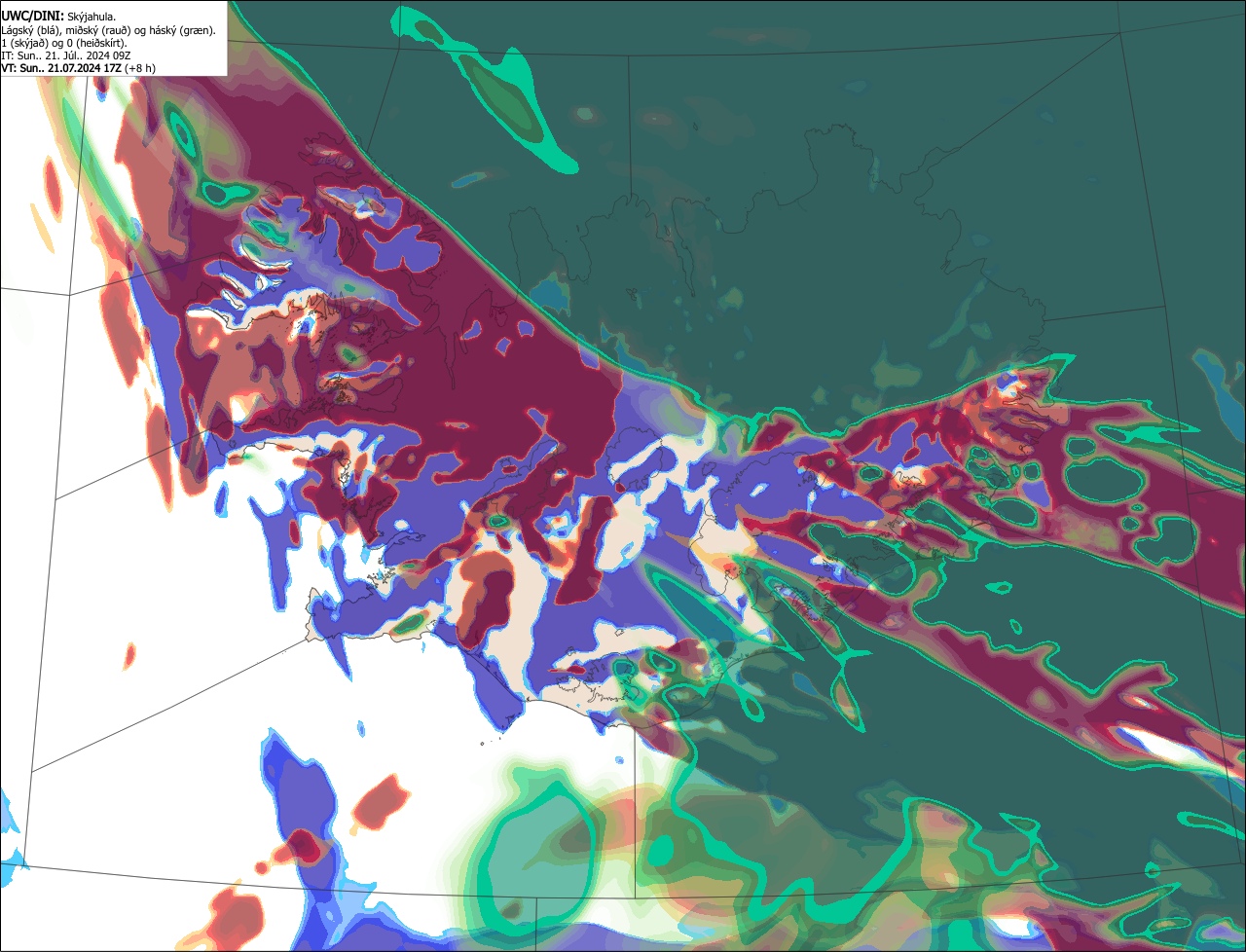Click the 'IT: Sun.. 21. Júl.. 2024 09Z' line
Viewport: 1246px width, 952px height.
[66, 55]
